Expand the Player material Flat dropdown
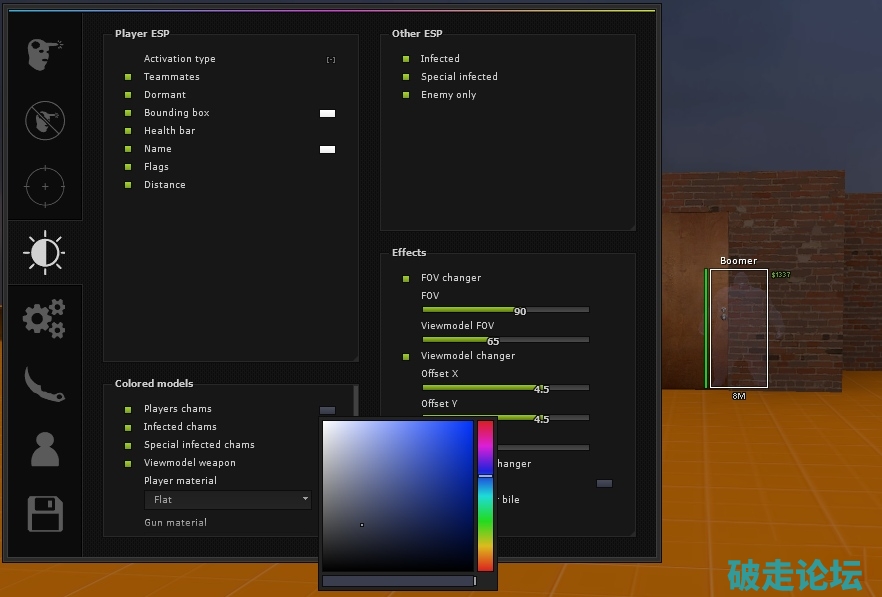This screenshot has height=597, width=882. tap(229, 499)
